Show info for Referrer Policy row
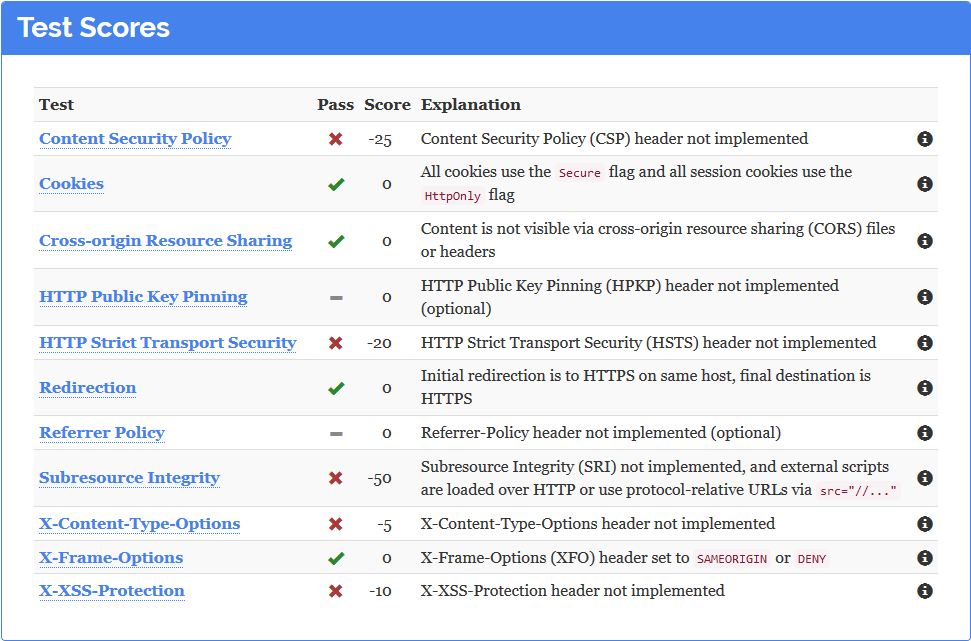Screen dimensions: 971x641 point(925,433)
